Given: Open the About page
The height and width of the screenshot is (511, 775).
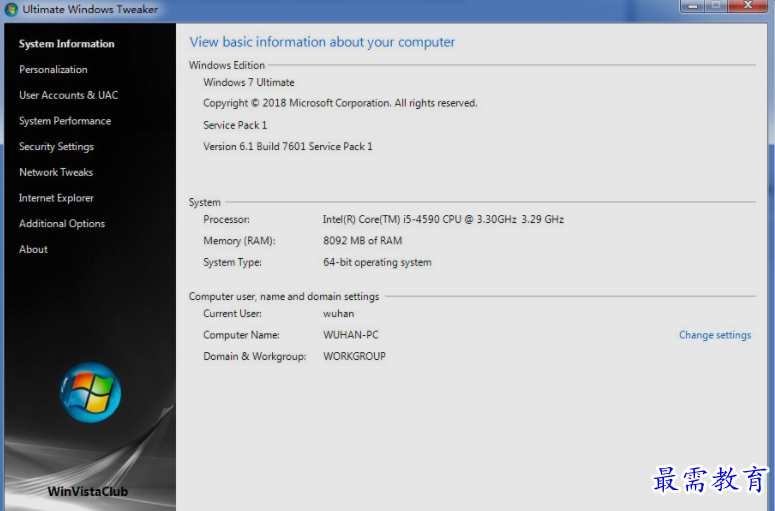Looking at the screenshot, I should point(33,249).
